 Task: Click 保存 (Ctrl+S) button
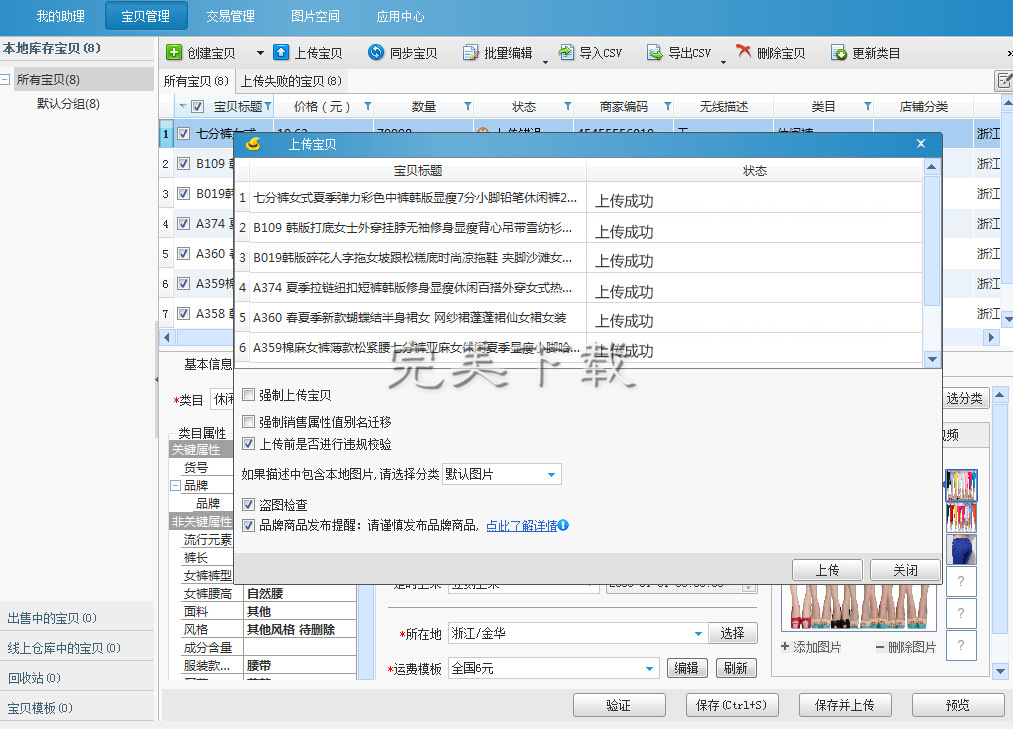point(732,705)
